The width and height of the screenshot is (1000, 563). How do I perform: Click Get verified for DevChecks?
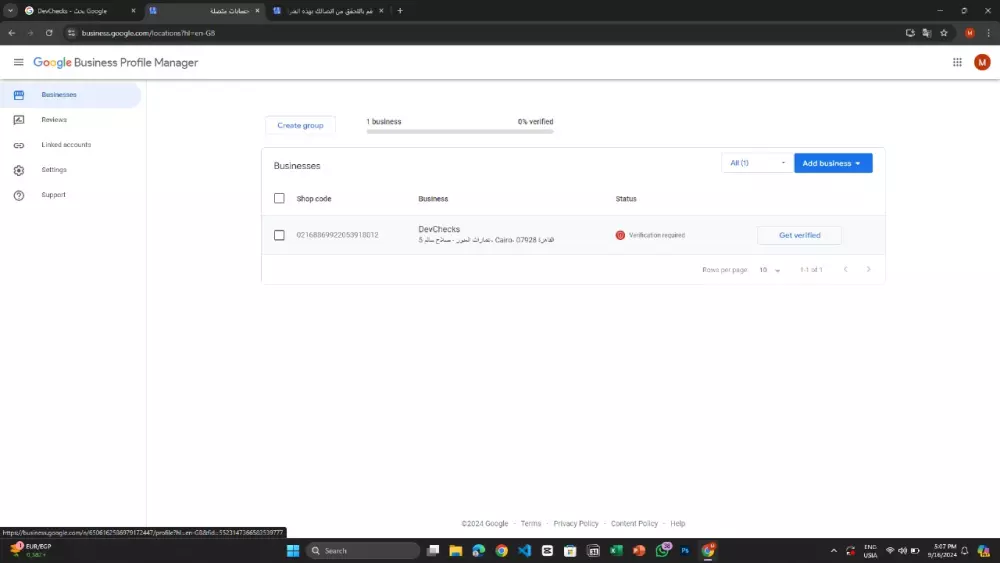click(x=799, y=235)
